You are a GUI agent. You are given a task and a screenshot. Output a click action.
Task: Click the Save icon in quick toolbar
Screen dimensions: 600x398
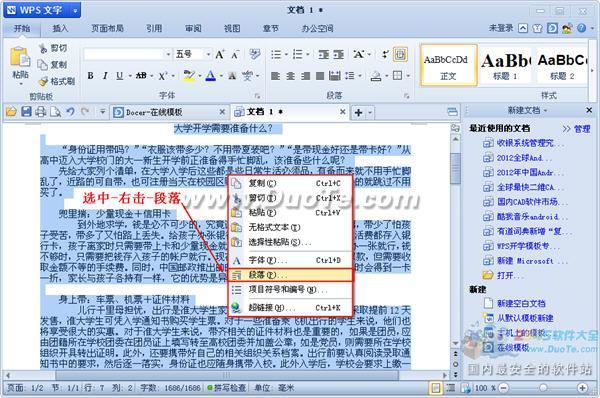[x=26, y=112]
